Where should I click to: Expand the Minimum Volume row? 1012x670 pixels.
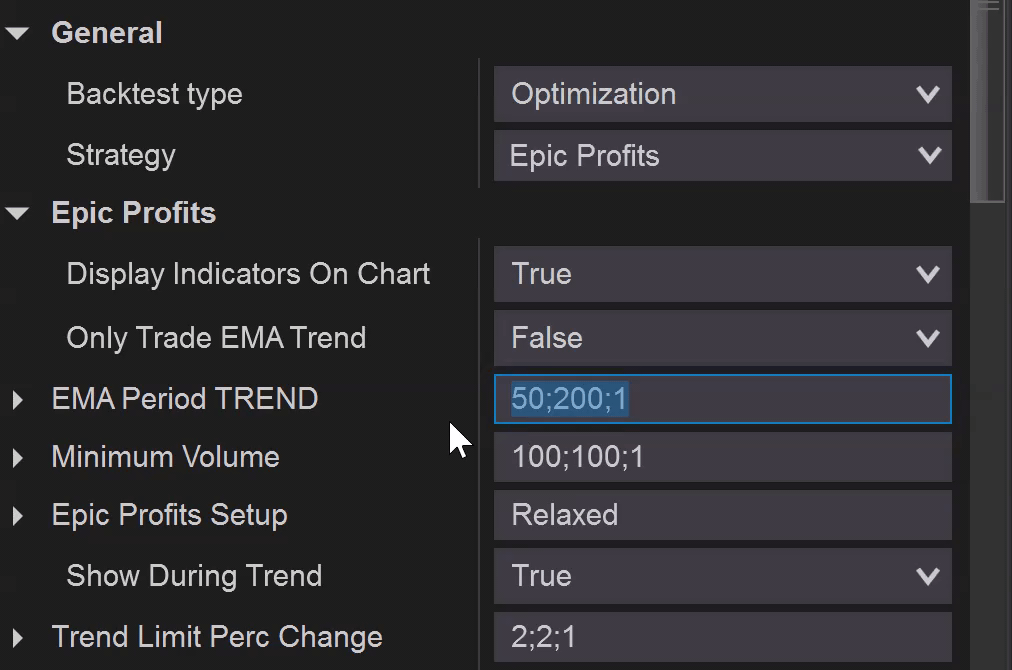tap(17, 458)
